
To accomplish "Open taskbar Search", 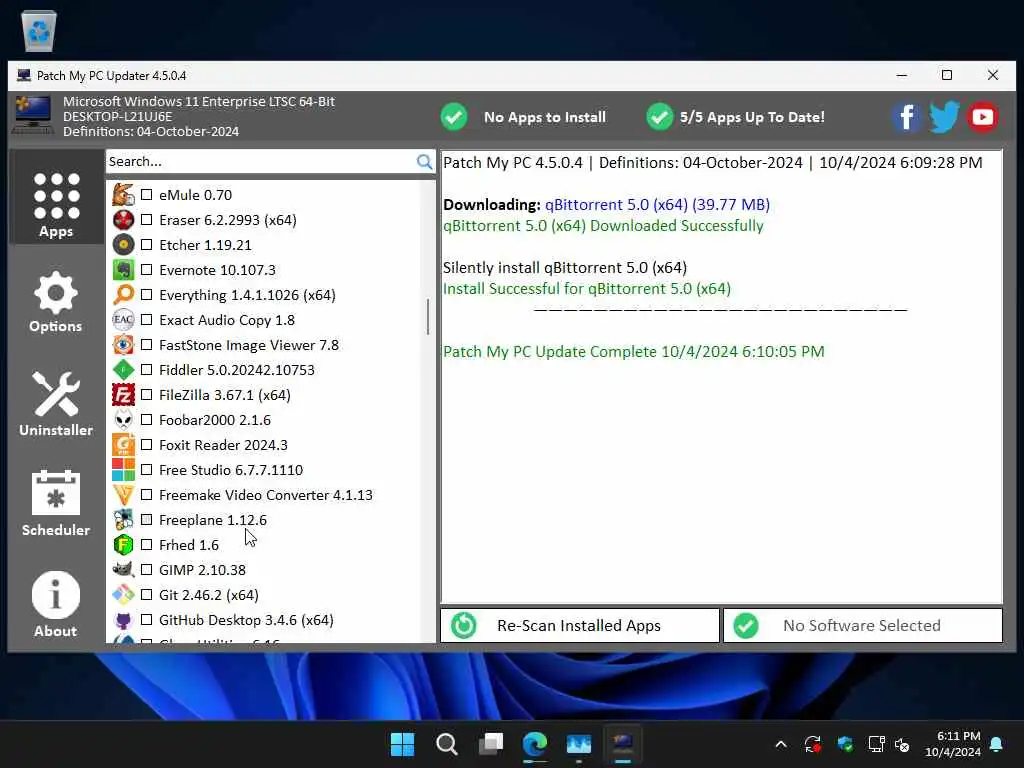I will [447, 744].
